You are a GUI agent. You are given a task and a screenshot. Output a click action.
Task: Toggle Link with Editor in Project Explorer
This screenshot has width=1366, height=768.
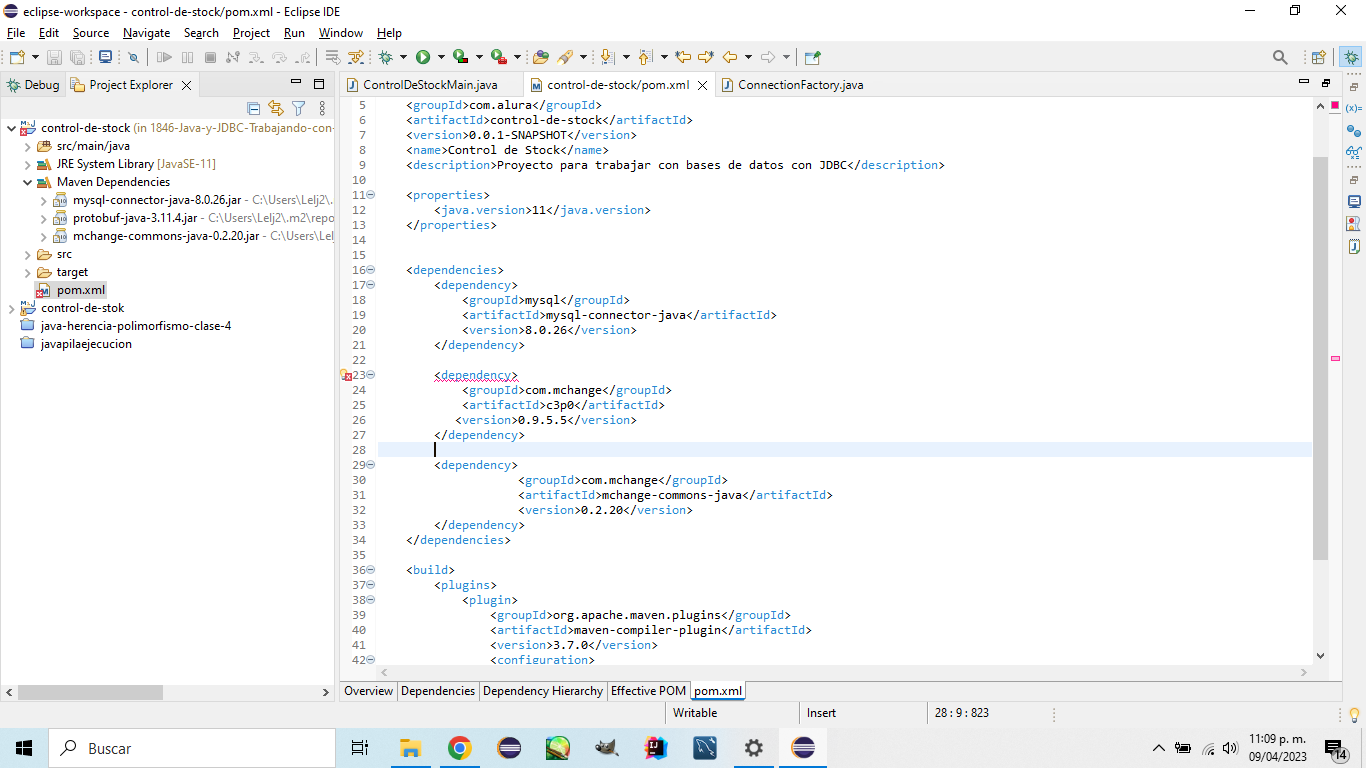275,108
